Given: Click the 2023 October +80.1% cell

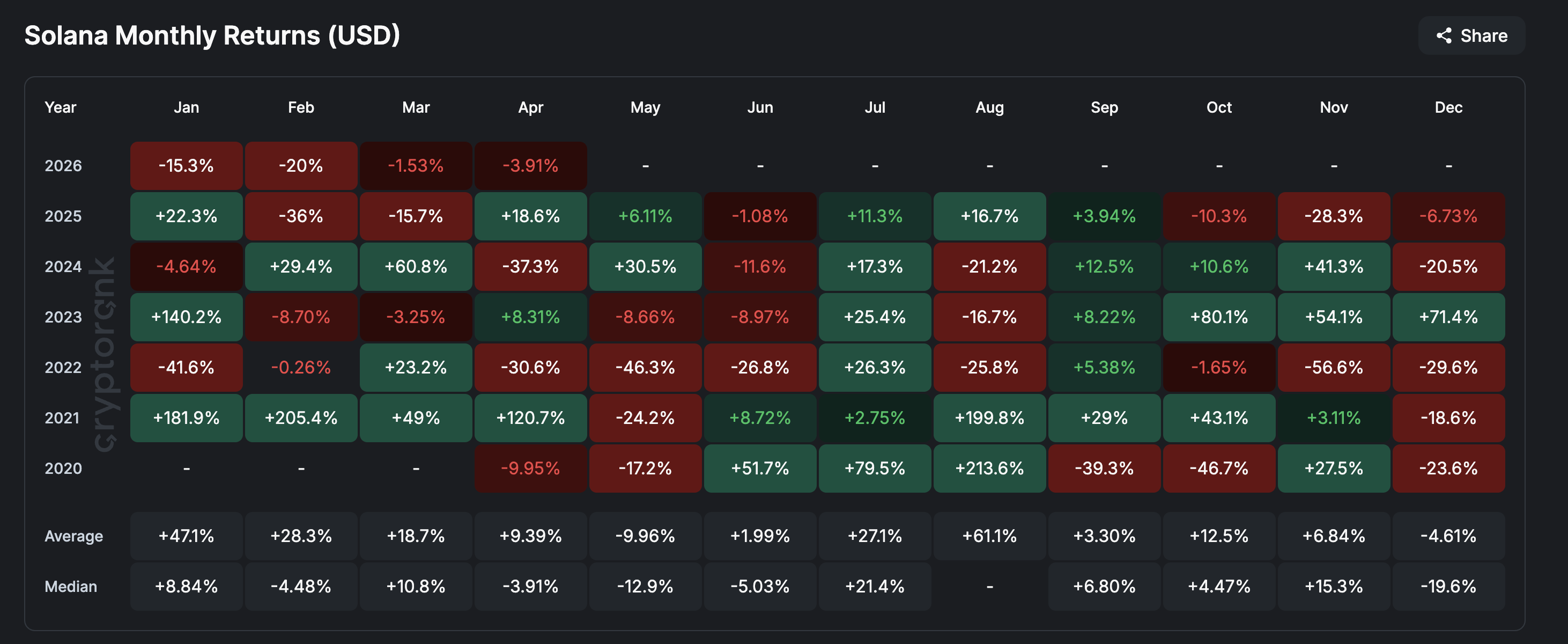Looking at the screenshot, I should point(1218,317).
